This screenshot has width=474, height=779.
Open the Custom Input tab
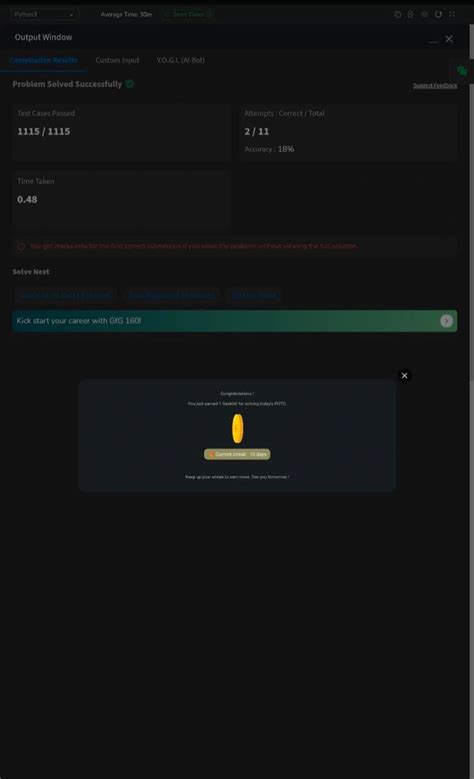click(117, 60)
